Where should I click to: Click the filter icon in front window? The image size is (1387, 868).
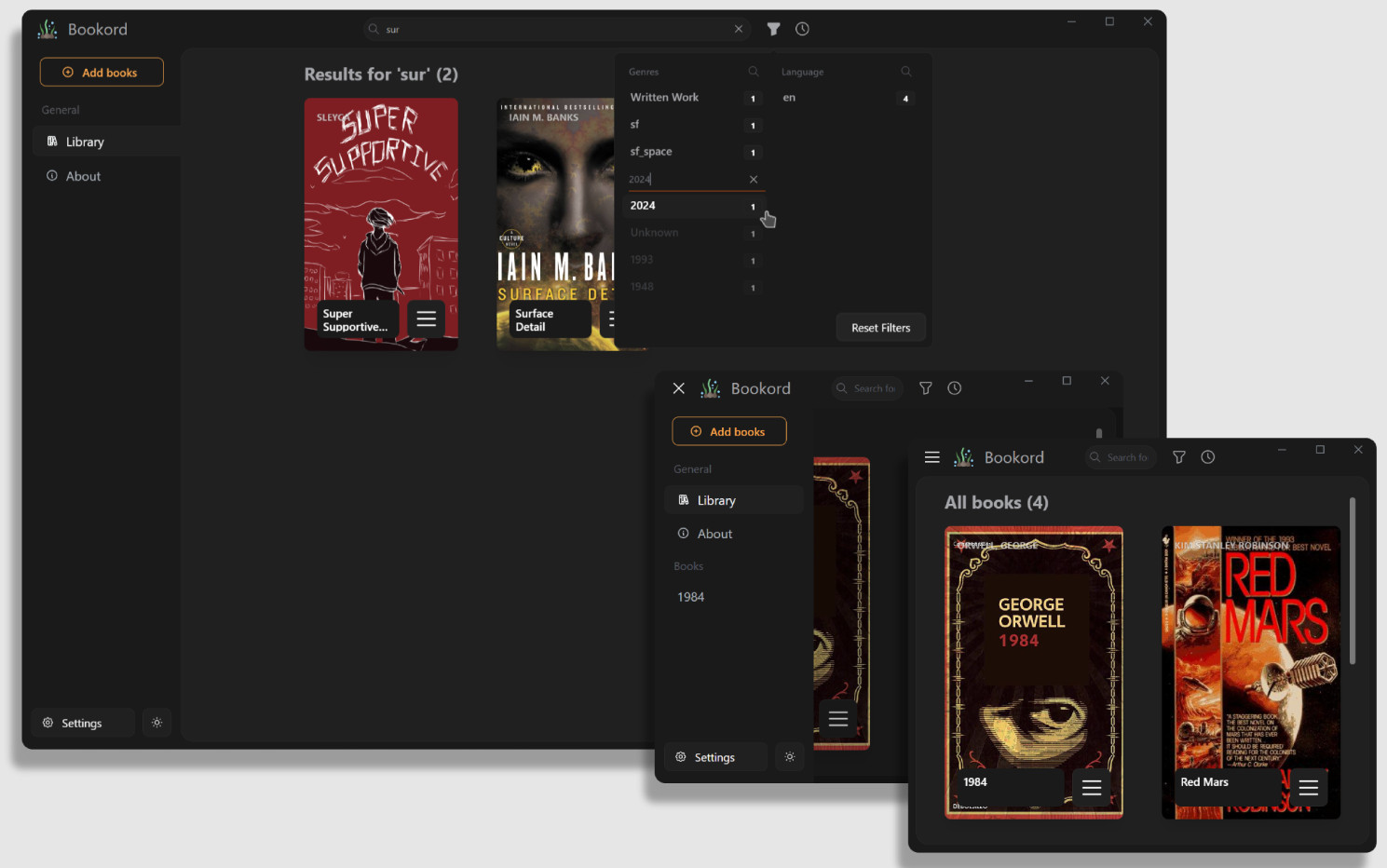click(1179, 457)
